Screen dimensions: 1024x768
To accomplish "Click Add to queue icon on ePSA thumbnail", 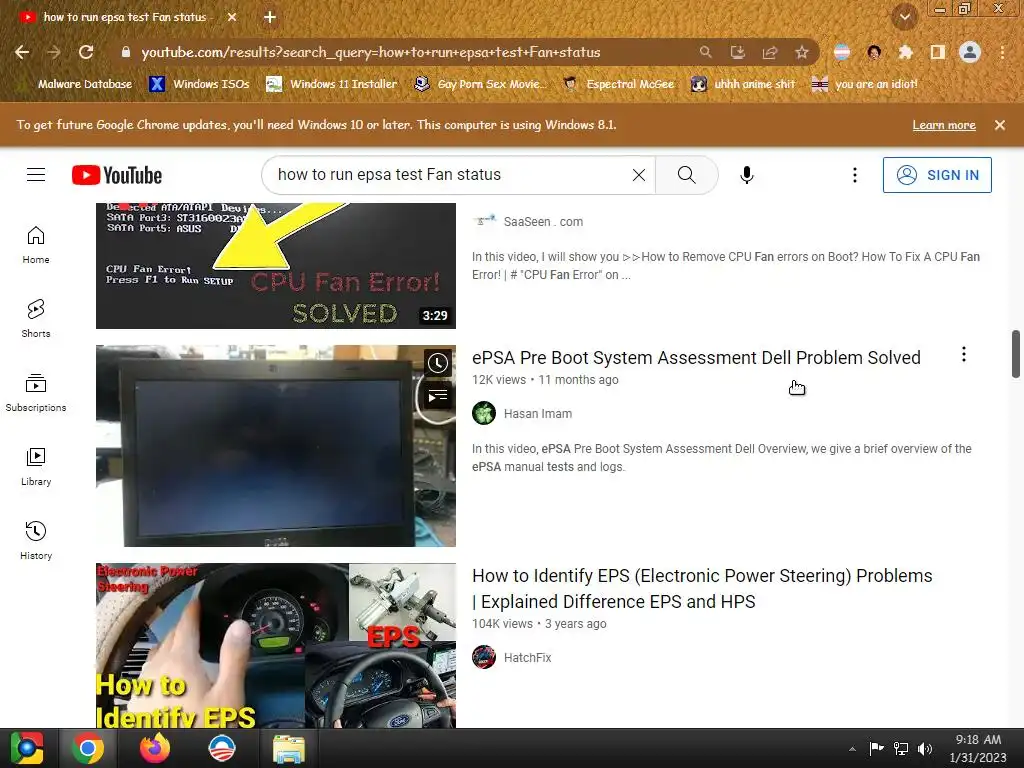I will coord(438,396).
